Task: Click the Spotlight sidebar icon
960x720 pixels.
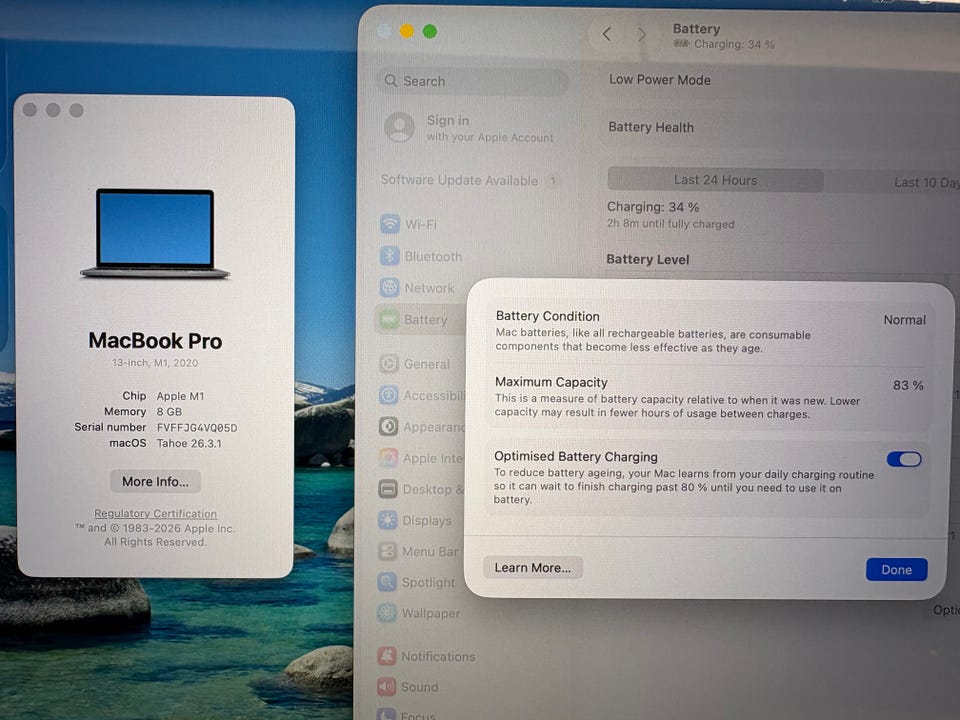Action: point(388,582)
